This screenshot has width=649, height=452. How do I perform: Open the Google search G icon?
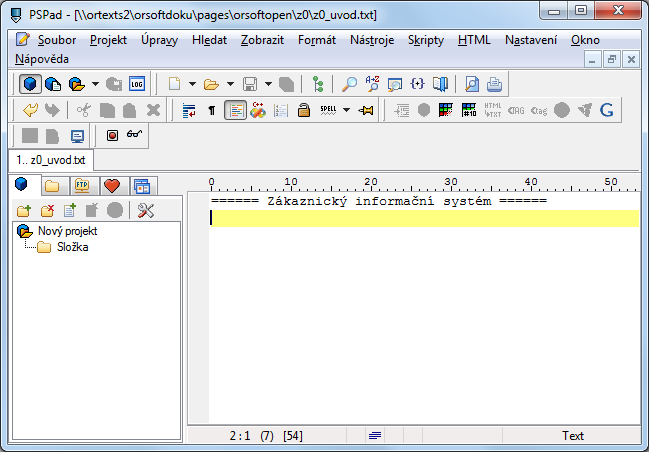(606, 110)
